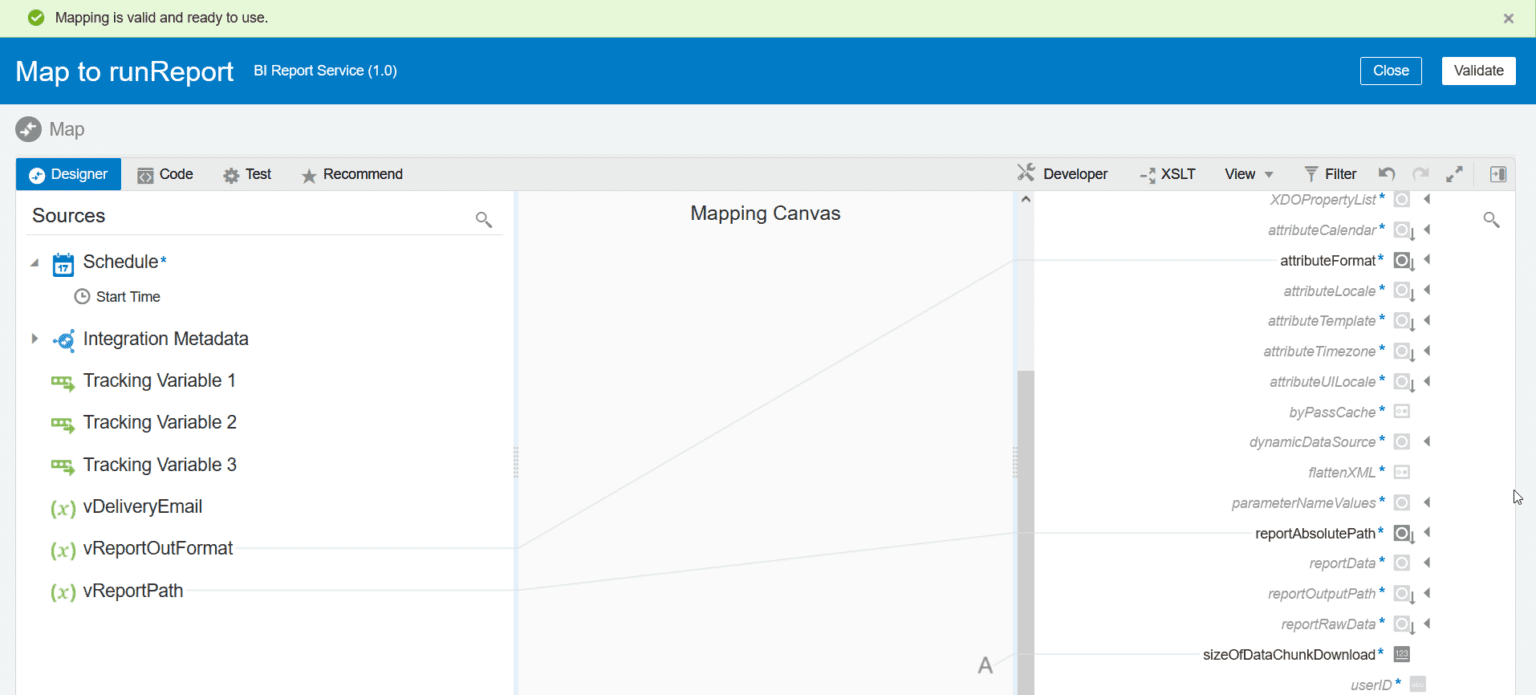Click the Schedule calendar icon
This screenshot has width=1536, height=695.
point(63,262)
